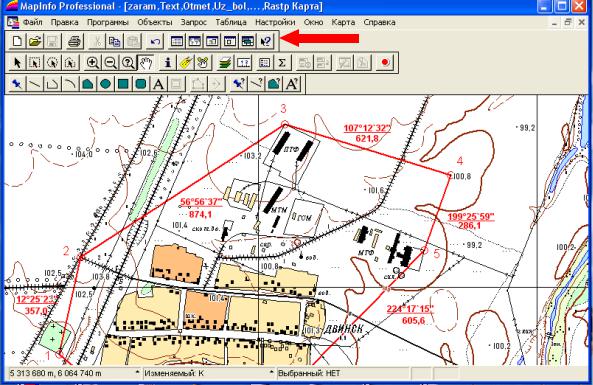Paste from clipboard with the paste icon
Image resolution: width=593 pixels, height=385 pixels.
[x=133, y=41]
